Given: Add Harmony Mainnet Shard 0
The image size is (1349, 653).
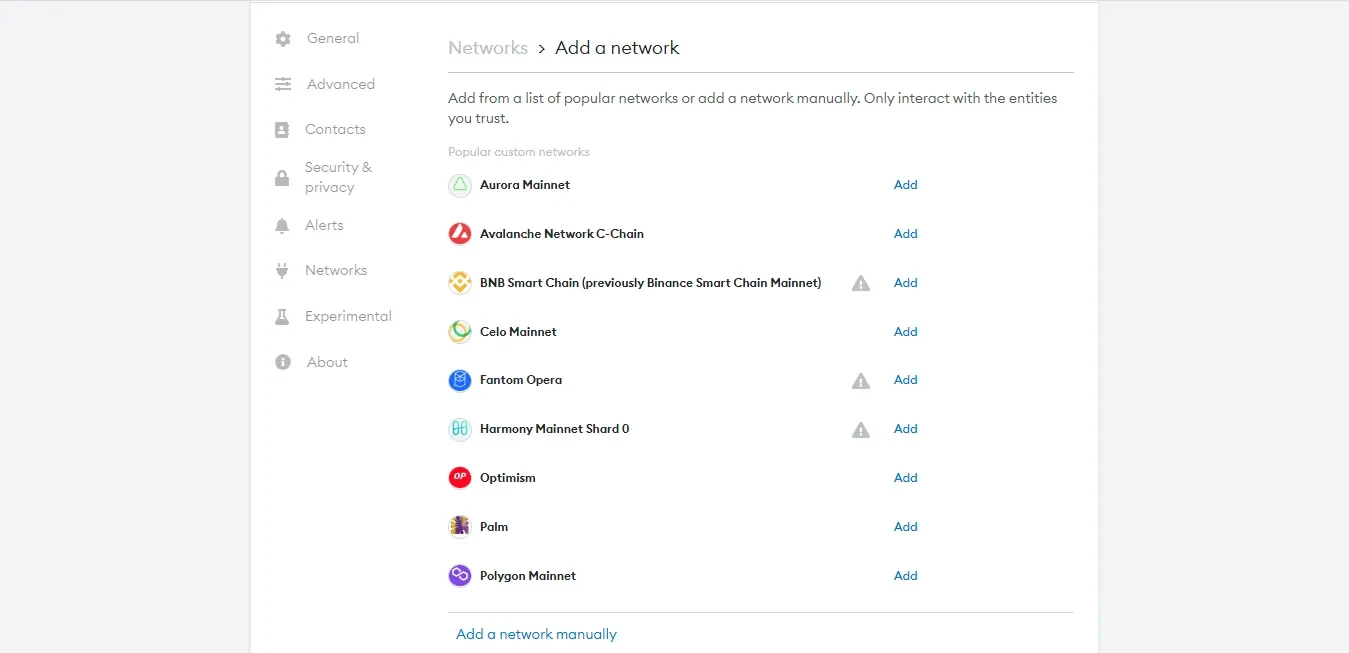Looking at the screenshot, I should 906,429.
